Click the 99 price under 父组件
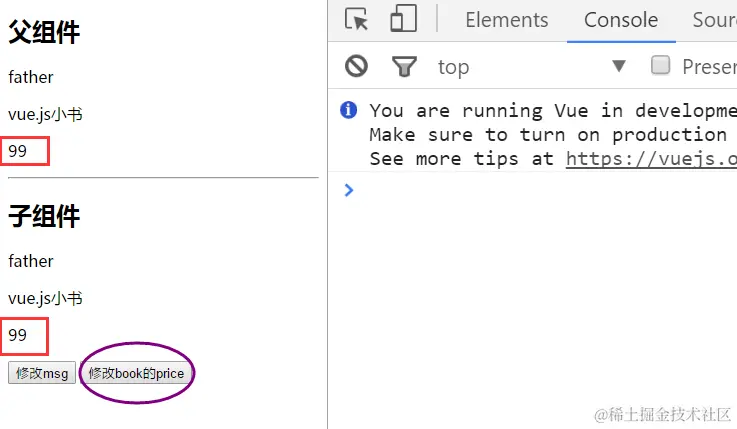Viewport: 737px width, 429px height. pyautogui.click(x=18, y=152)
